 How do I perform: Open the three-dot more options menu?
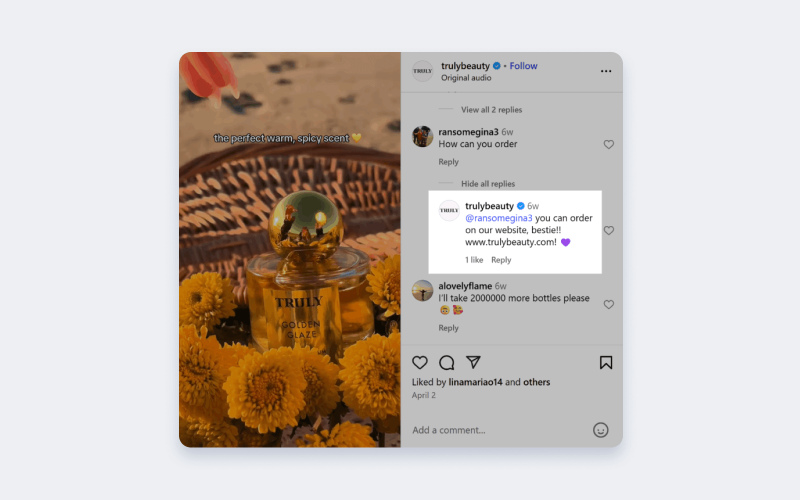point(606,71)
